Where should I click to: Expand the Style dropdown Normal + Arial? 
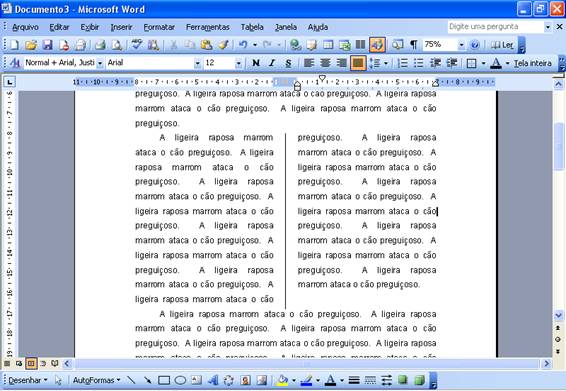pyautogui.click(x=100, y=64)
